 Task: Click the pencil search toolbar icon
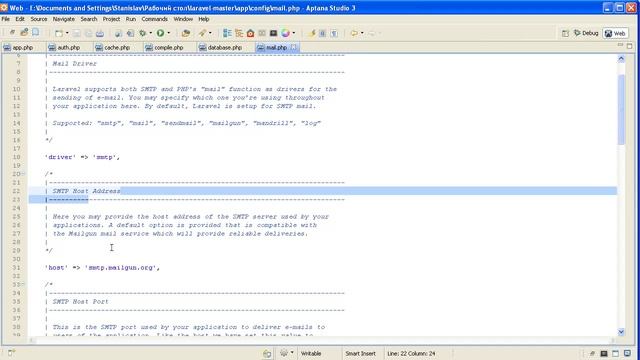pos(202,33)
